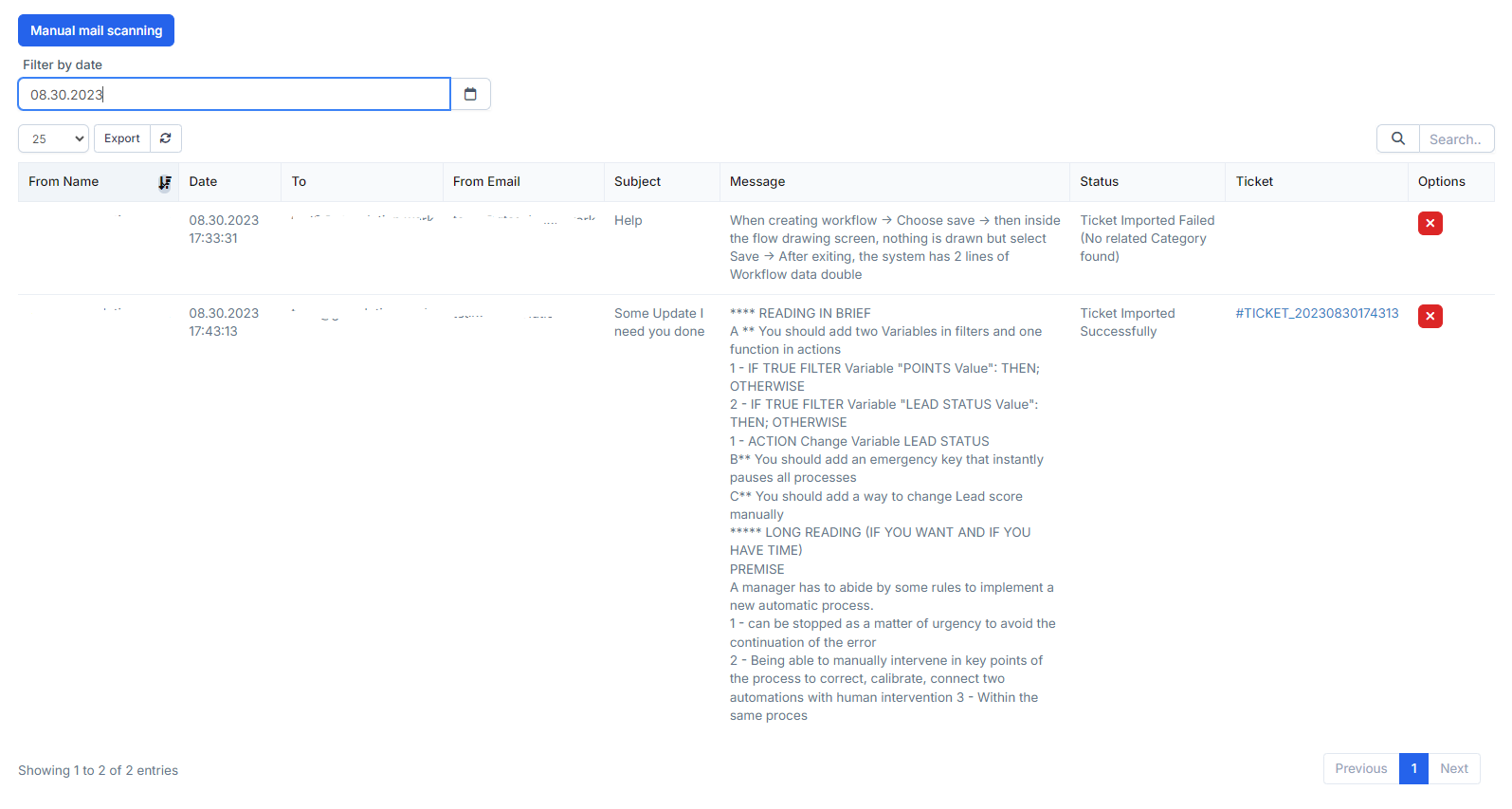
Task: Sort by From Name column icon
Action: [x=165, y=182]
